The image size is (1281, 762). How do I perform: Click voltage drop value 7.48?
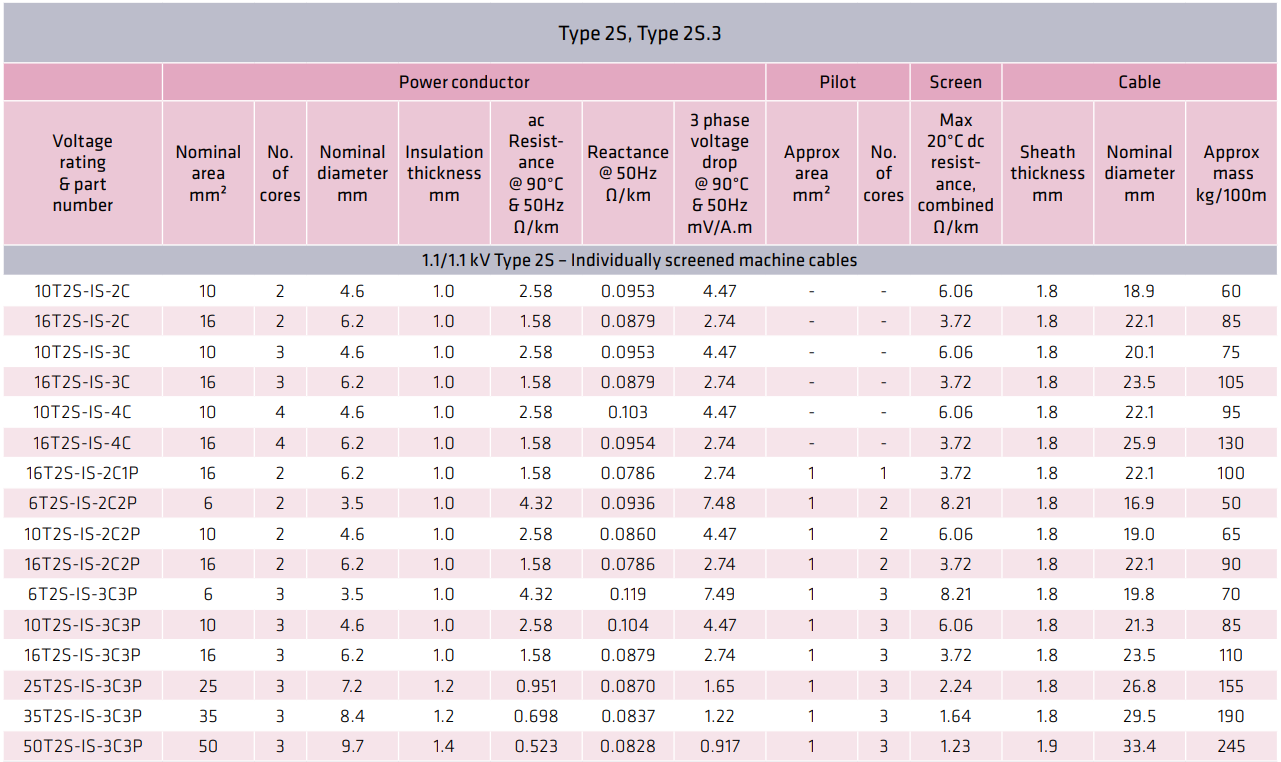pyautogui.click(x=719, y=503)
